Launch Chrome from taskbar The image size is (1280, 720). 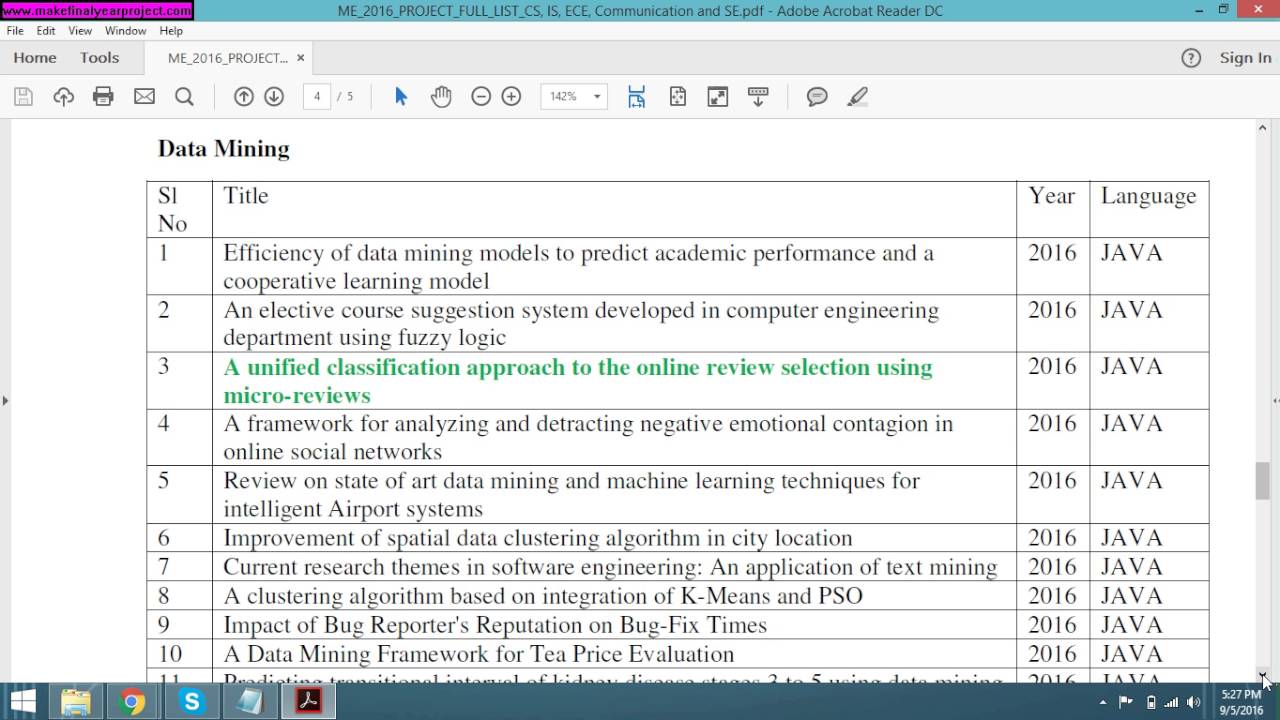(131, 701)
